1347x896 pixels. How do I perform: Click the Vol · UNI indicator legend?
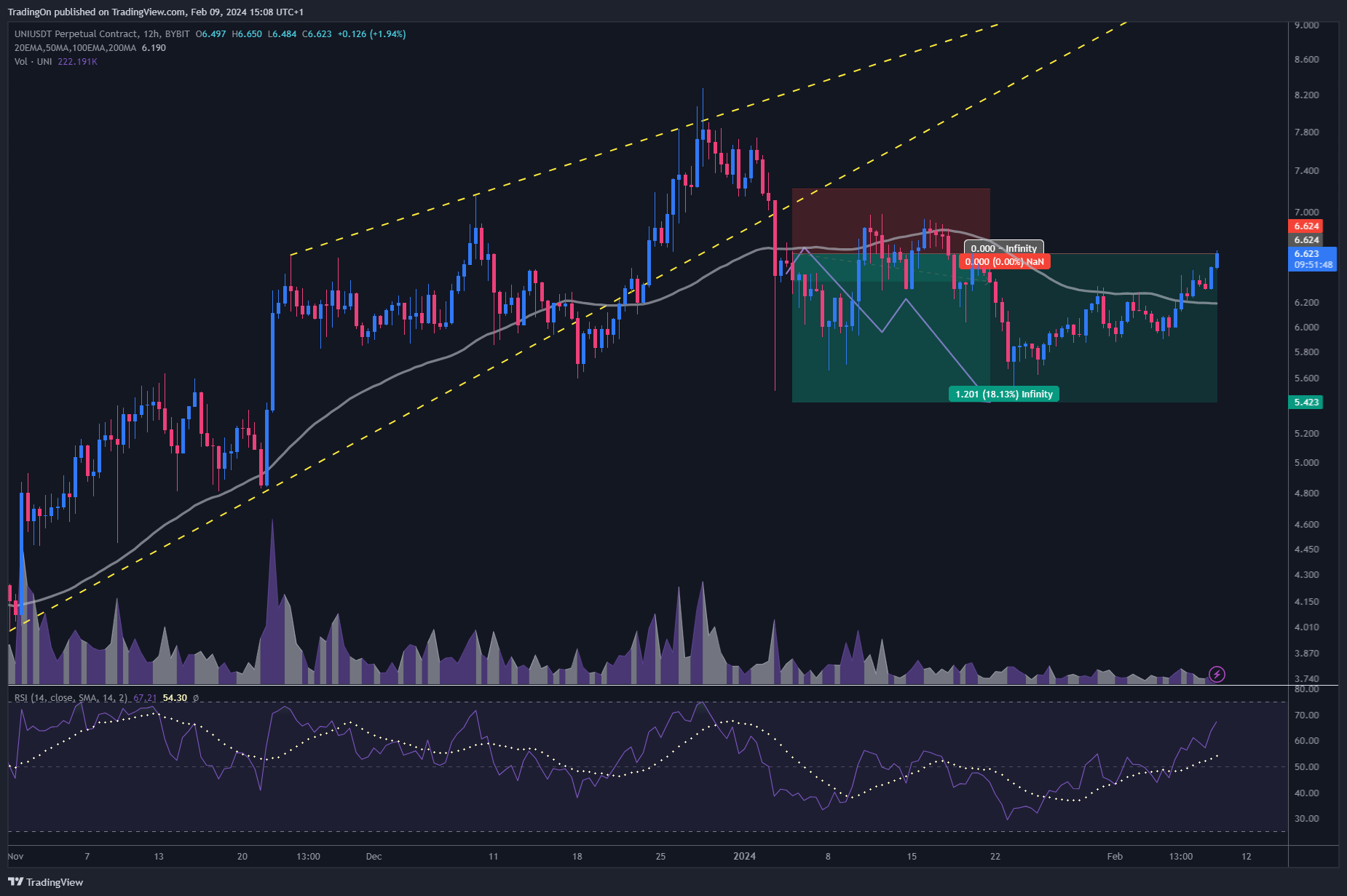coord(33,62)
